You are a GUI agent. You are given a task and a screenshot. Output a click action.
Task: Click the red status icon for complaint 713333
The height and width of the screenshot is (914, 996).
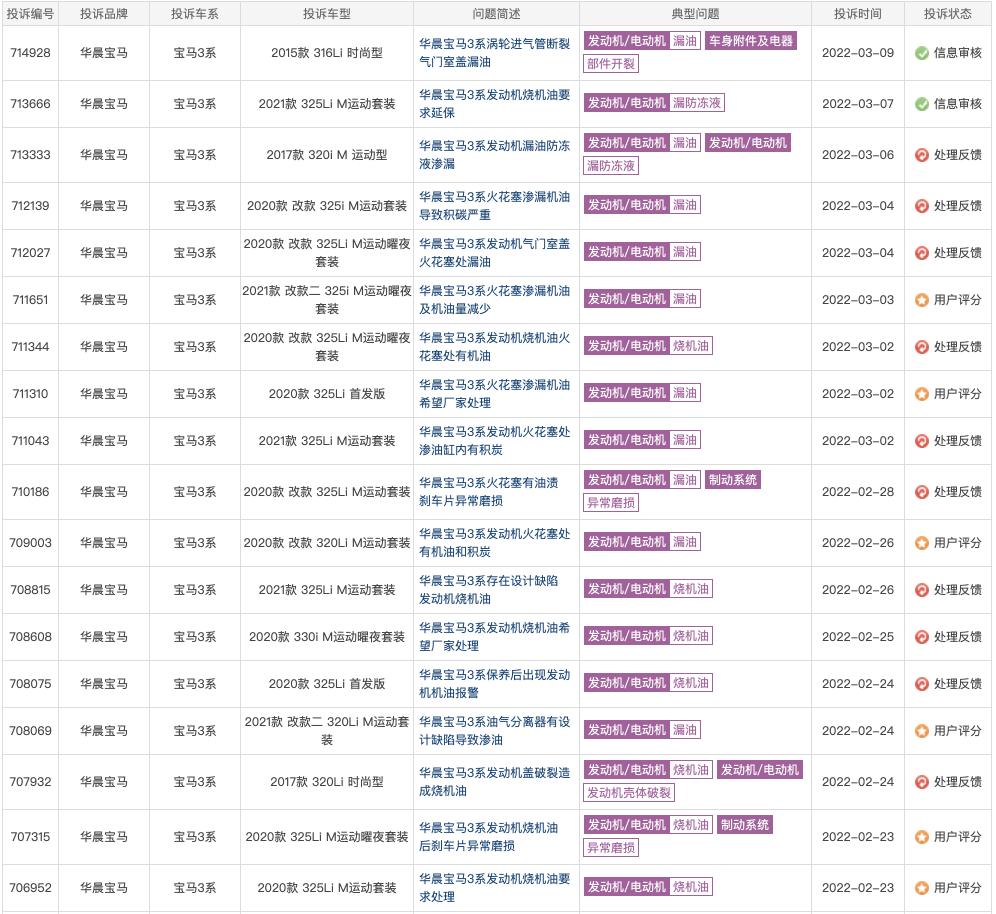coord(922,155)
